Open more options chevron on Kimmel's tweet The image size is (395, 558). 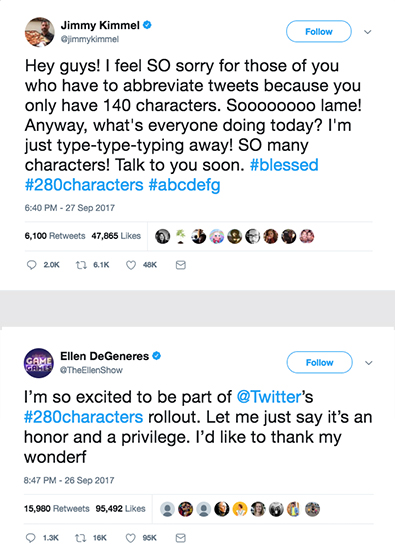pos(368,32)
